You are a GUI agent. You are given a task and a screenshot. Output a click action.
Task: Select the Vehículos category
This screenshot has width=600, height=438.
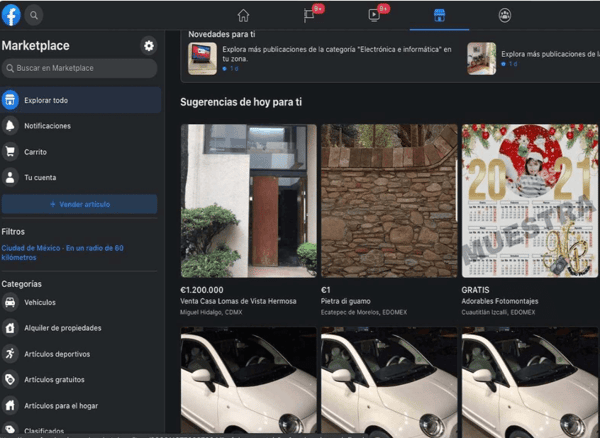pyautogui.click(x=40, y=302)
